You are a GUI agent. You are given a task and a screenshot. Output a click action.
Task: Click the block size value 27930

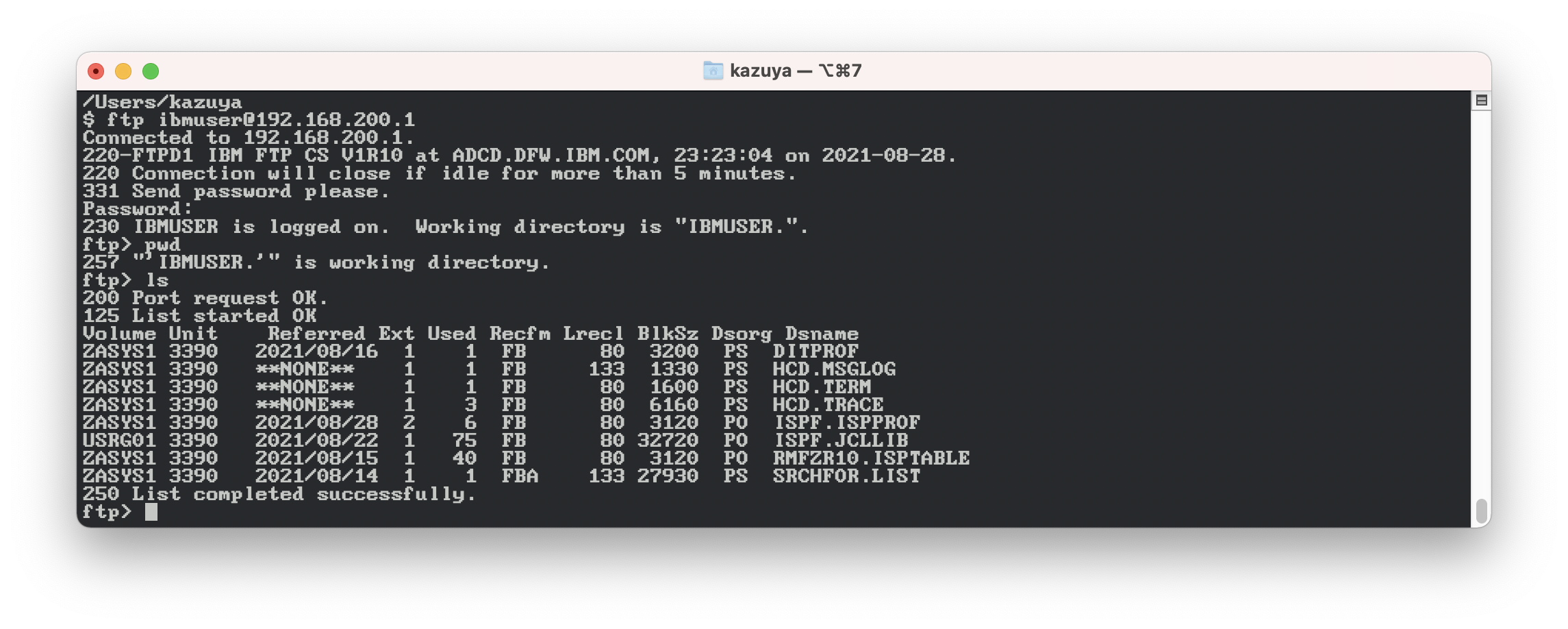click(668, 476)
